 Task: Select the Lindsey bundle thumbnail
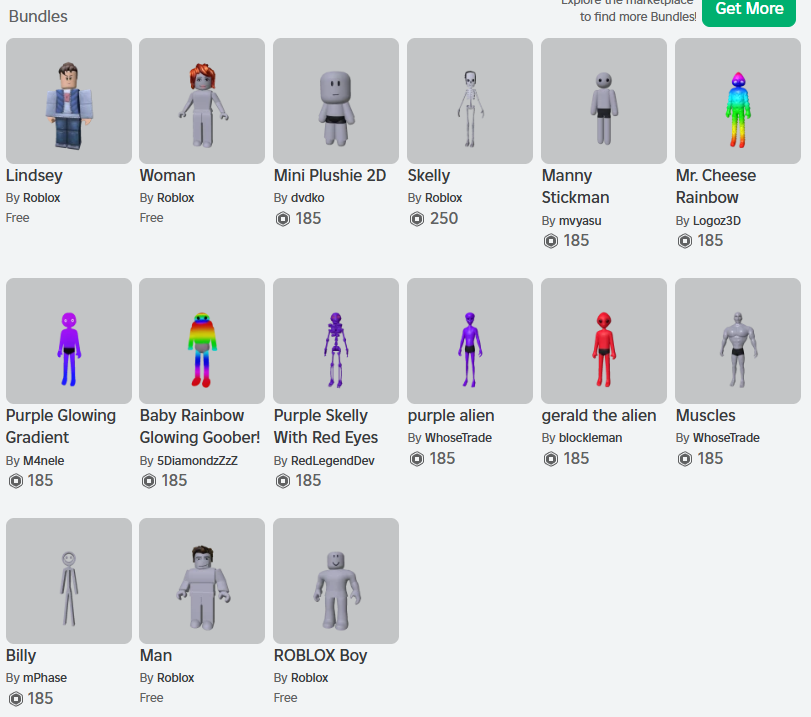point(69,101)
